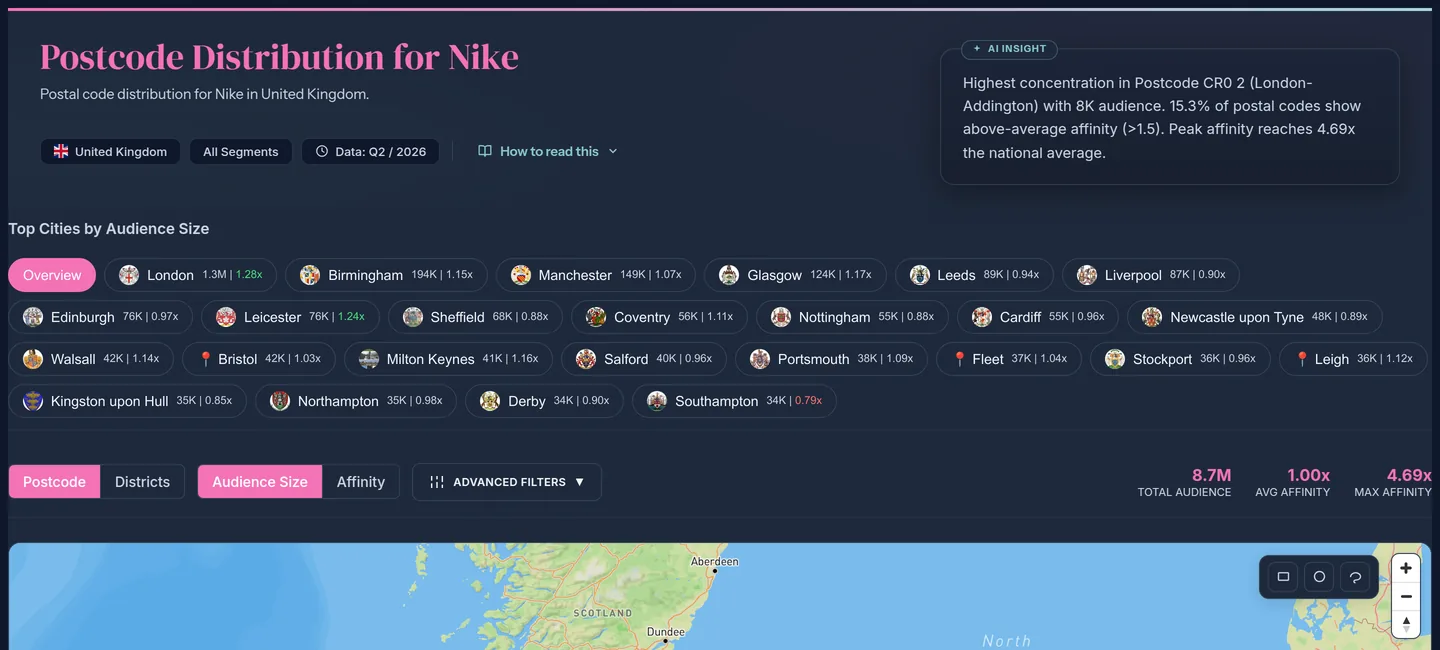The image size is (1440, 650).
Task: Select the circle selection map tool
Action: click(1319, 577)
